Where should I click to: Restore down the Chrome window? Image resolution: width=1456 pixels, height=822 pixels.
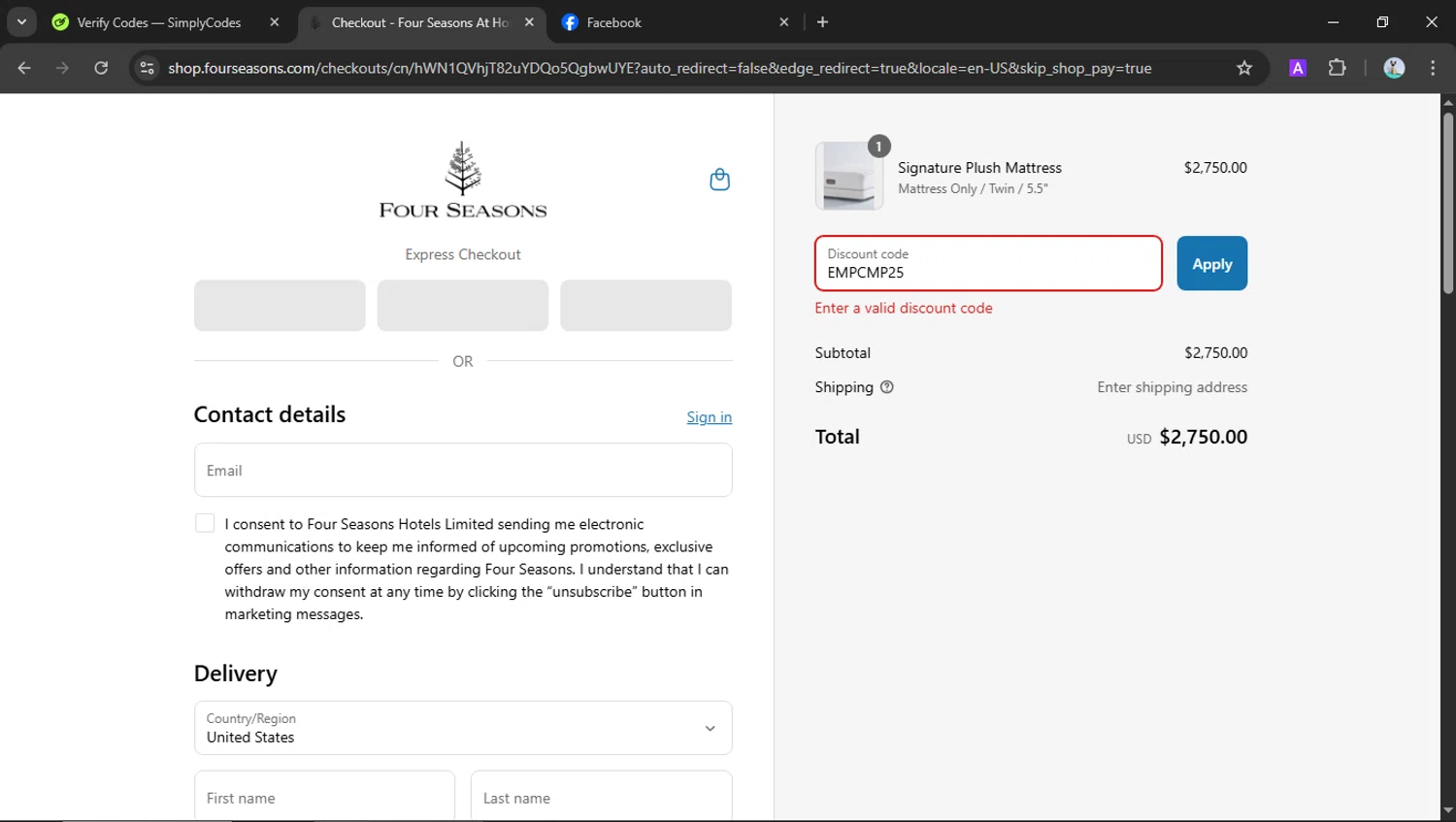point(1382,22)
